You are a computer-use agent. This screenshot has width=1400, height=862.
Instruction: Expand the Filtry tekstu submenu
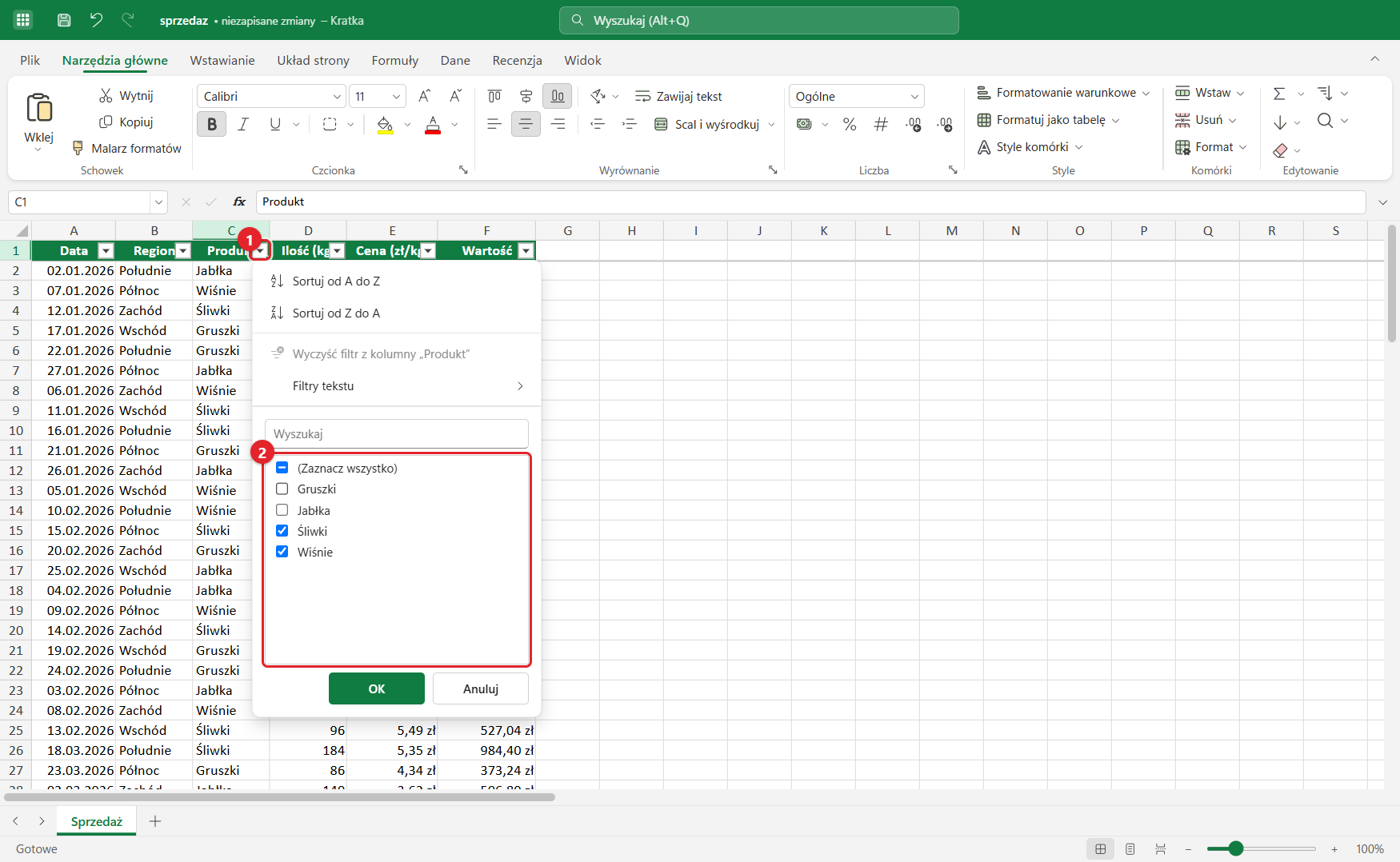[397, 386]
